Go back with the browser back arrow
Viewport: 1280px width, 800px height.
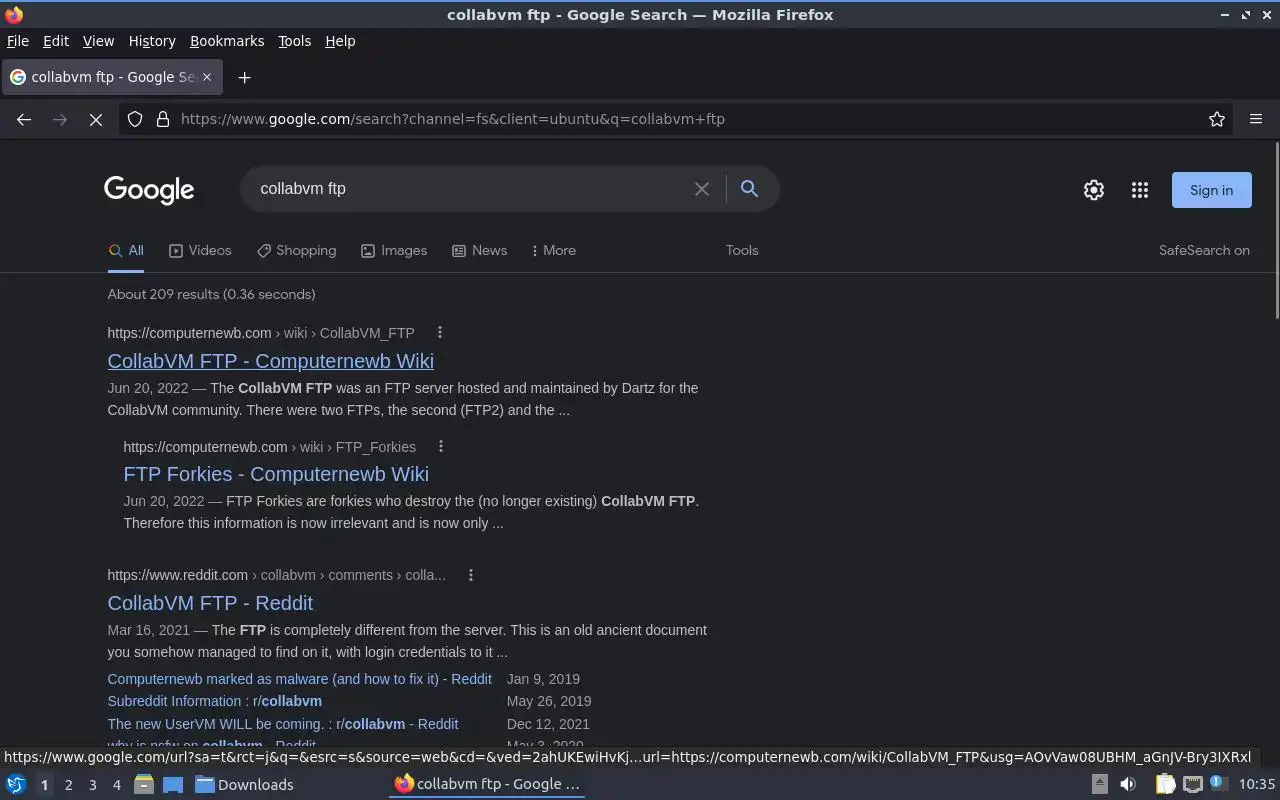pyautogui.click(x=24, y=119)
